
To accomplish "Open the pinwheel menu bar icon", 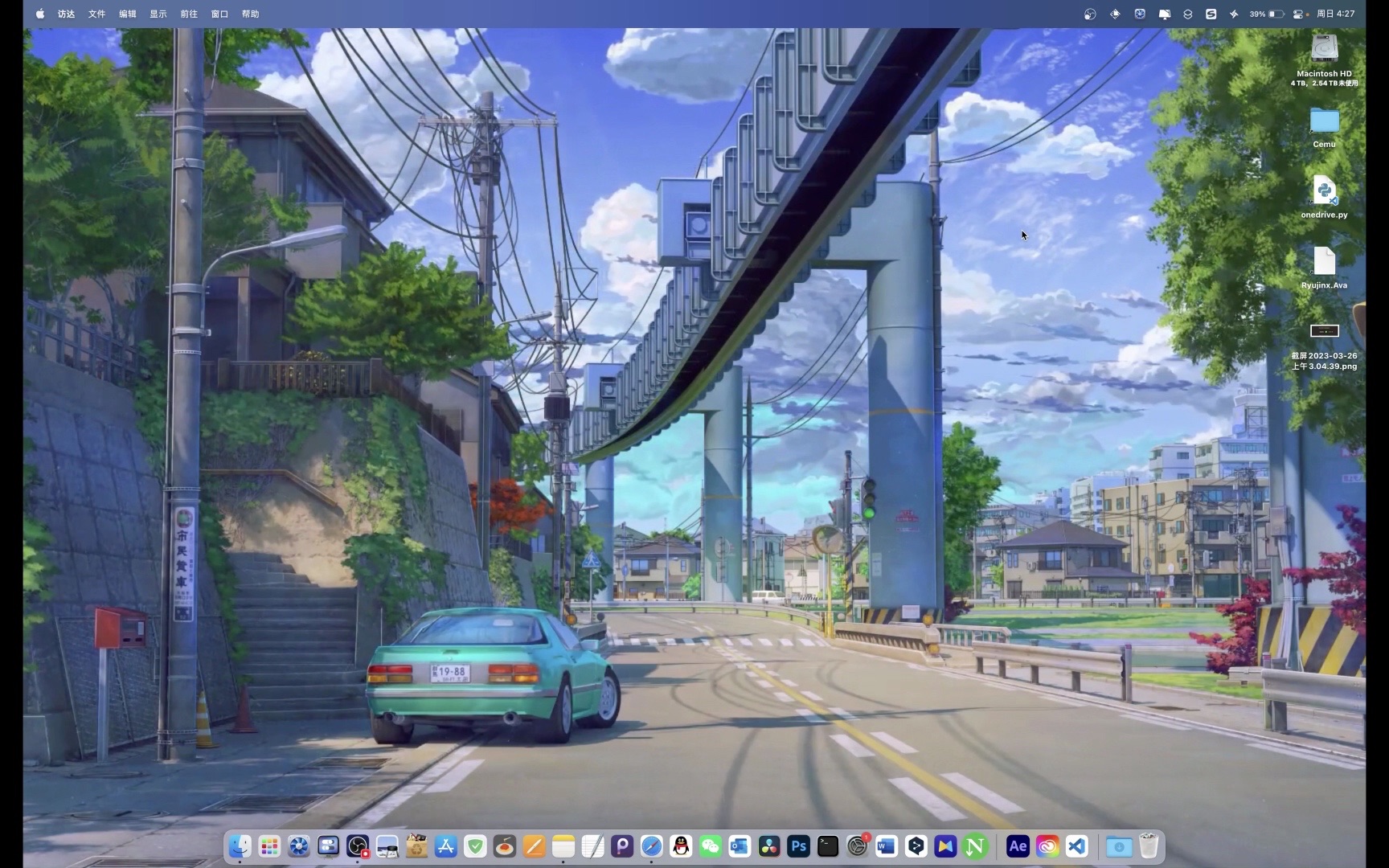I will (x=1234, y=14).
